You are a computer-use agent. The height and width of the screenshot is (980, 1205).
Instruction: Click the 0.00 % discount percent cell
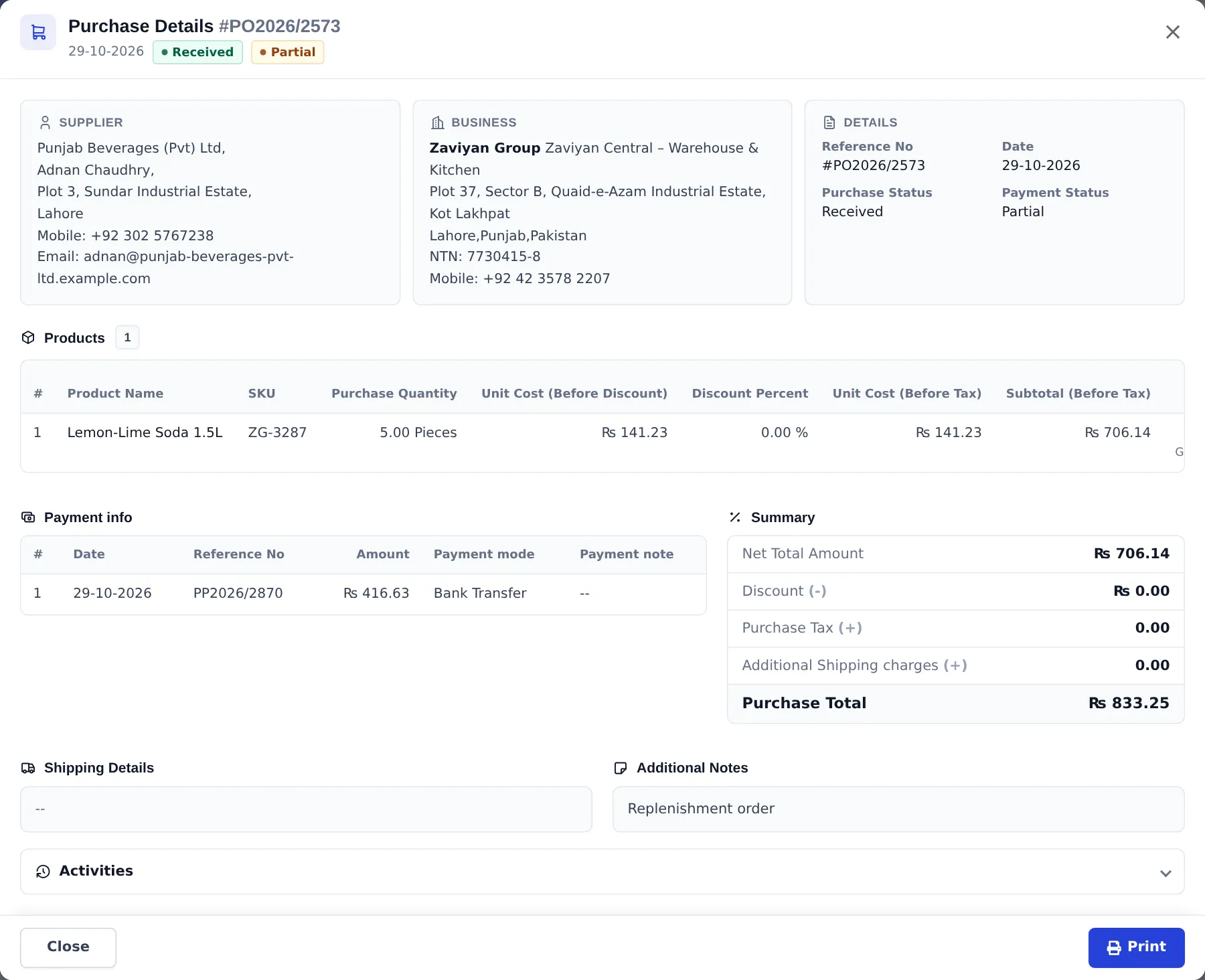click(785, 432)
